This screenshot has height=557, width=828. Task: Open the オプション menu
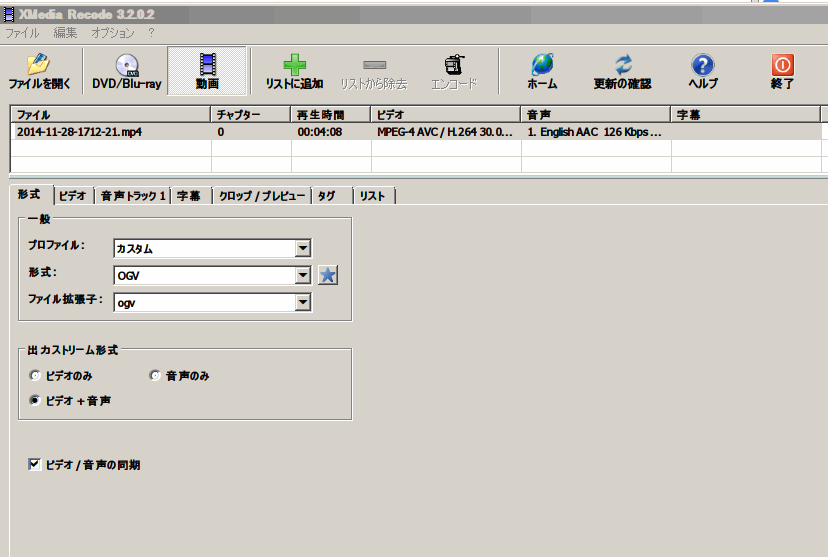tap(112, 33)
